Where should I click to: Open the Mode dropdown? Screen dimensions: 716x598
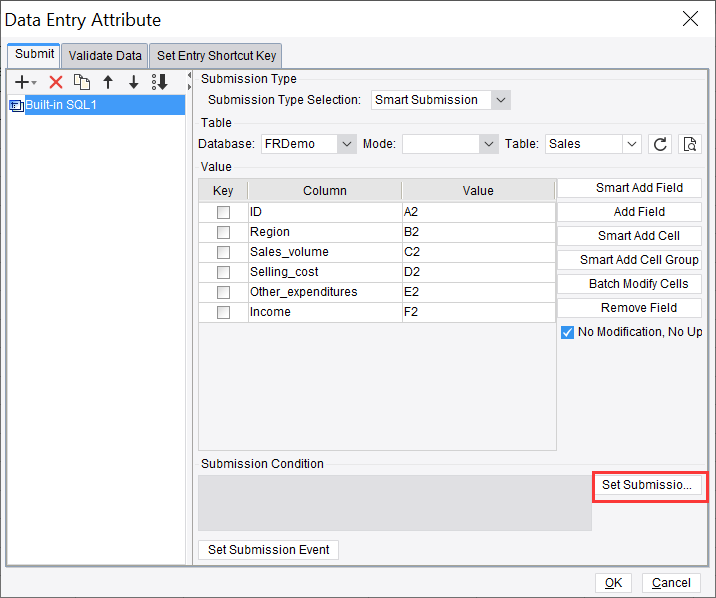(x=489, y=144)
